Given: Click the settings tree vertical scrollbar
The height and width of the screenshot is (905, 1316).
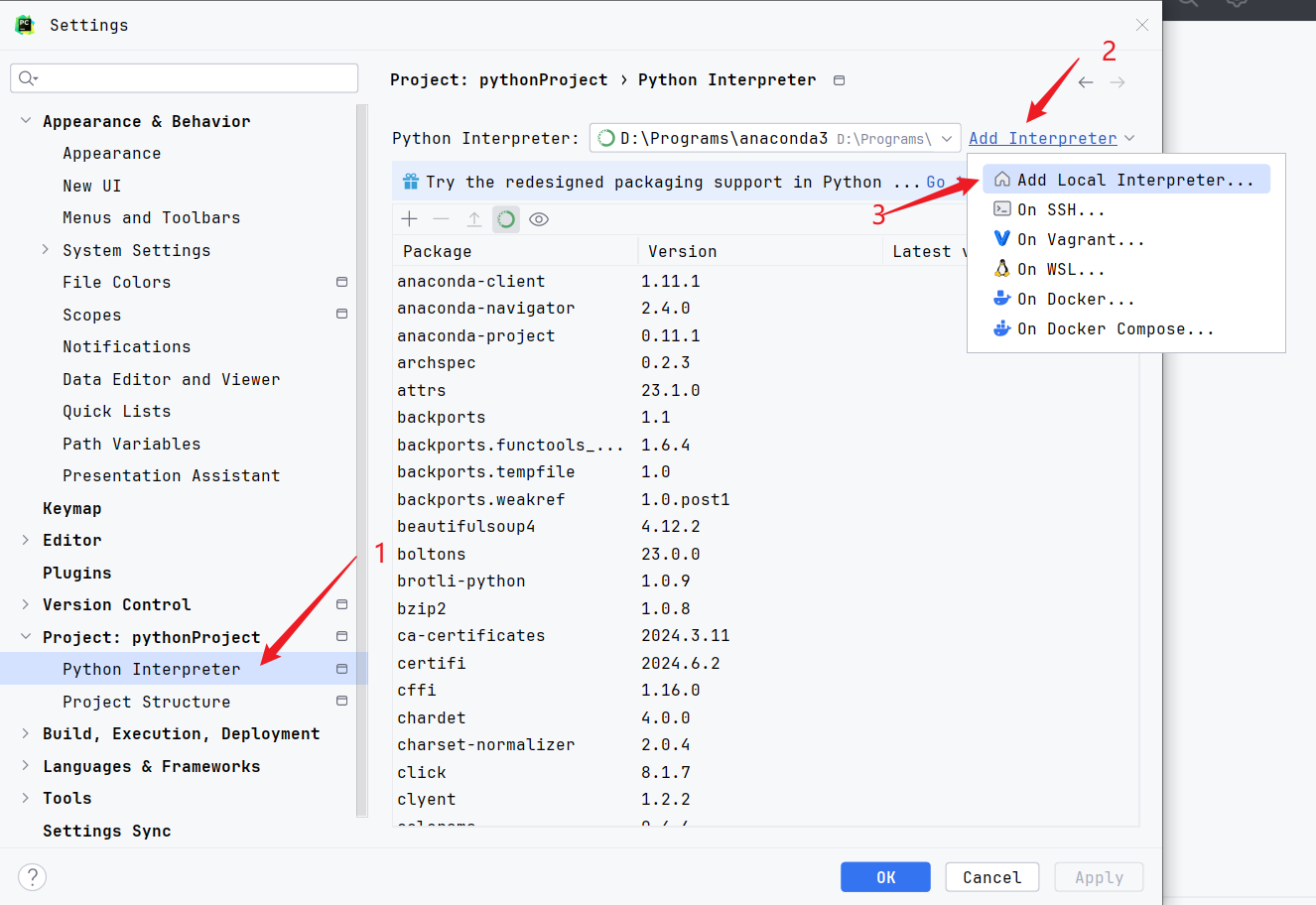Looking at the screenshot, I should point(361,456).
